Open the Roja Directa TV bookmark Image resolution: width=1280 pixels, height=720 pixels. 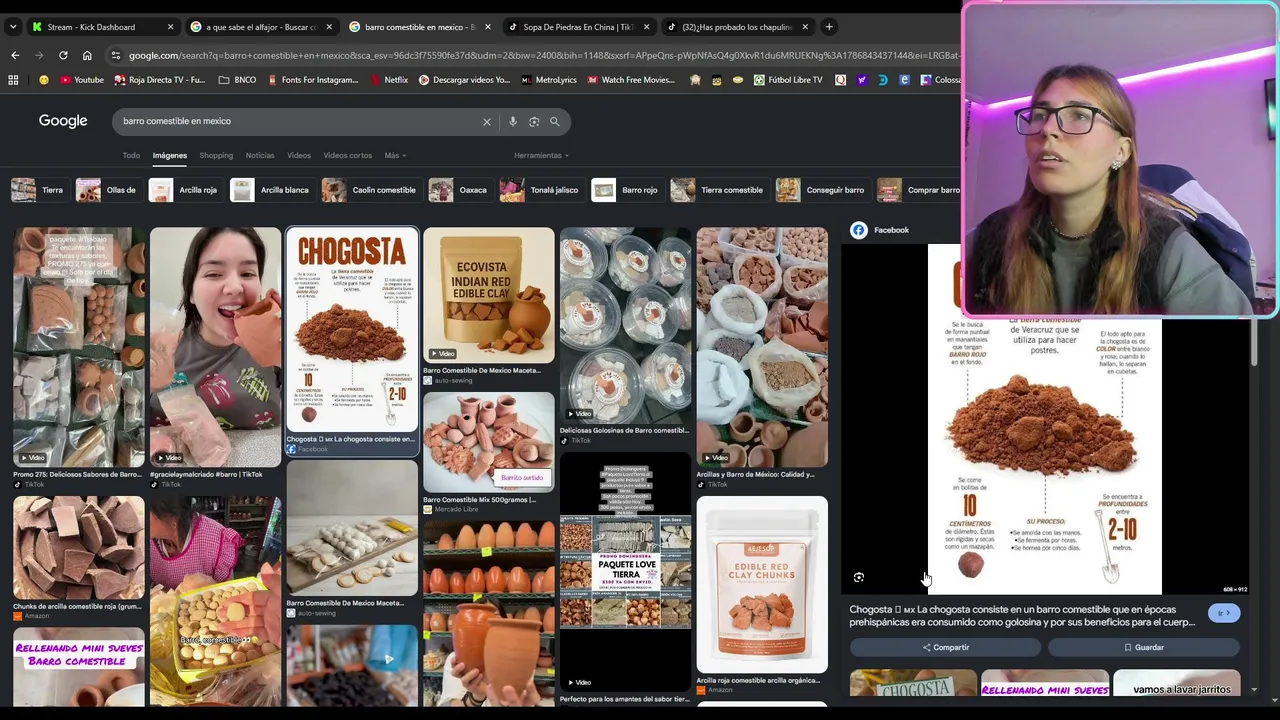pos(160,80)
